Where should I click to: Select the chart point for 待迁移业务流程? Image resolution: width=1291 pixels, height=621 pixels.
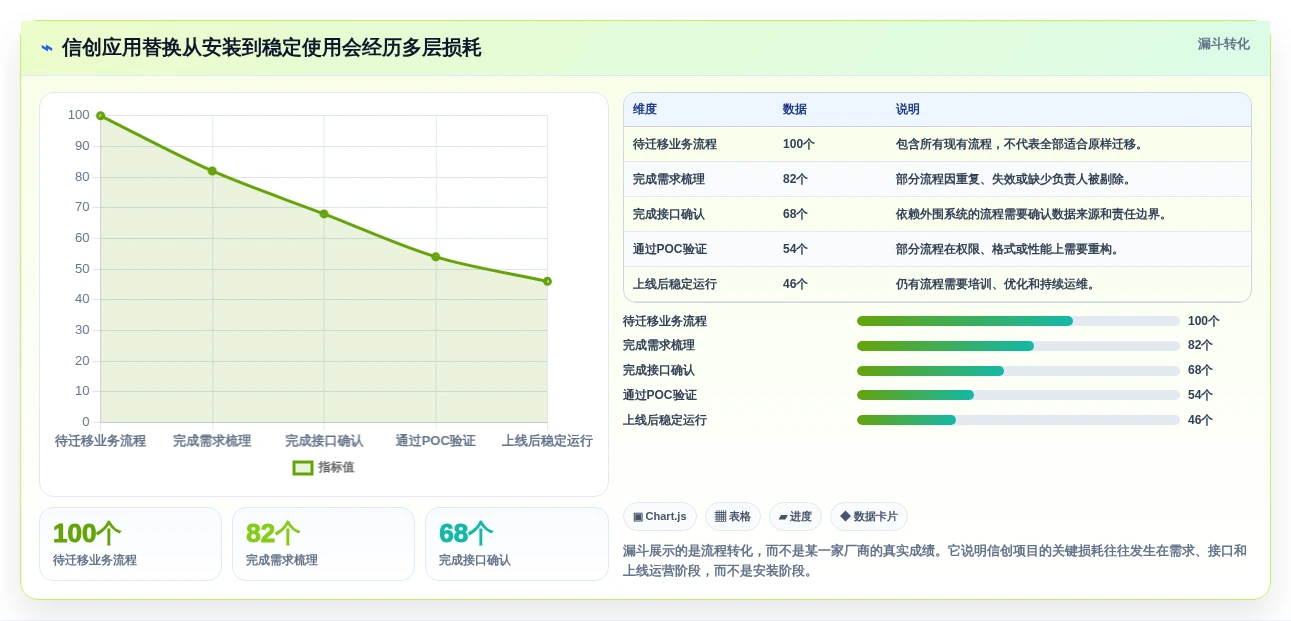pyautogui.click(x=100, y=116)
